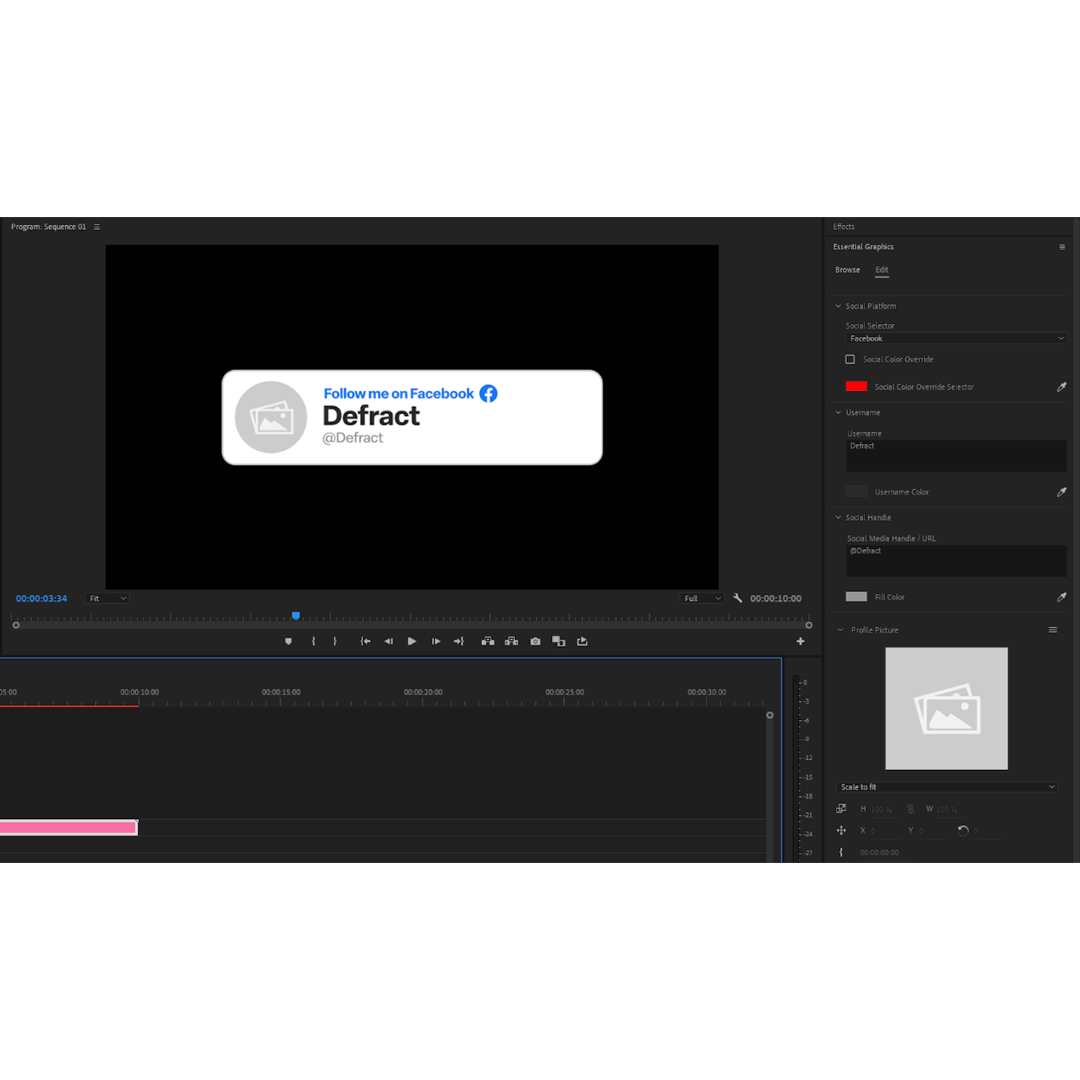Switch to the Browse tab
1080x1080 pixels.
click(x=847, y=270)
